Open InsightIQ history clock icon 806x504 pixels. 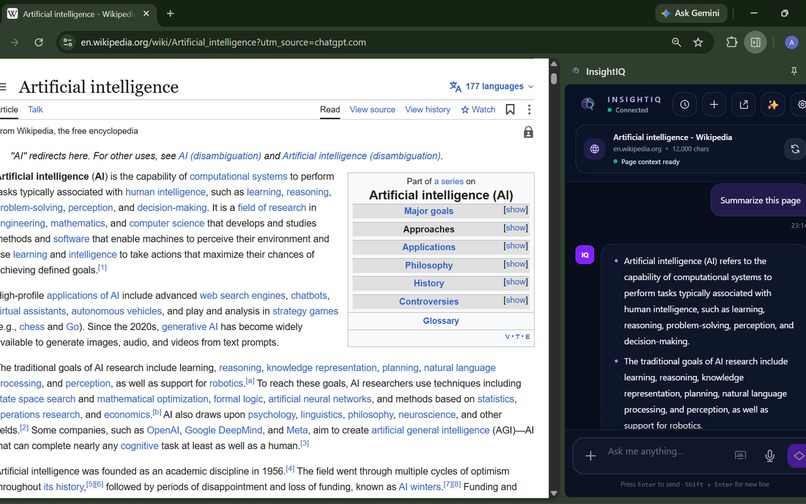pyautogui.click(x=684, y=104)
